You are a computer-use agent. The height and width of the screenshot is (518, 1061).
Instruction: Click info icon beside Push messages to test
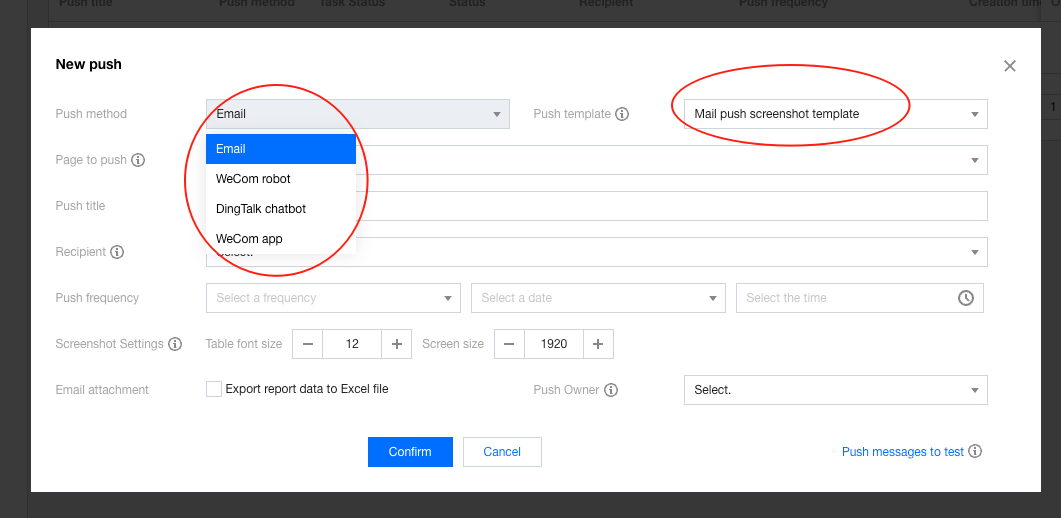[x=975, y=452]
